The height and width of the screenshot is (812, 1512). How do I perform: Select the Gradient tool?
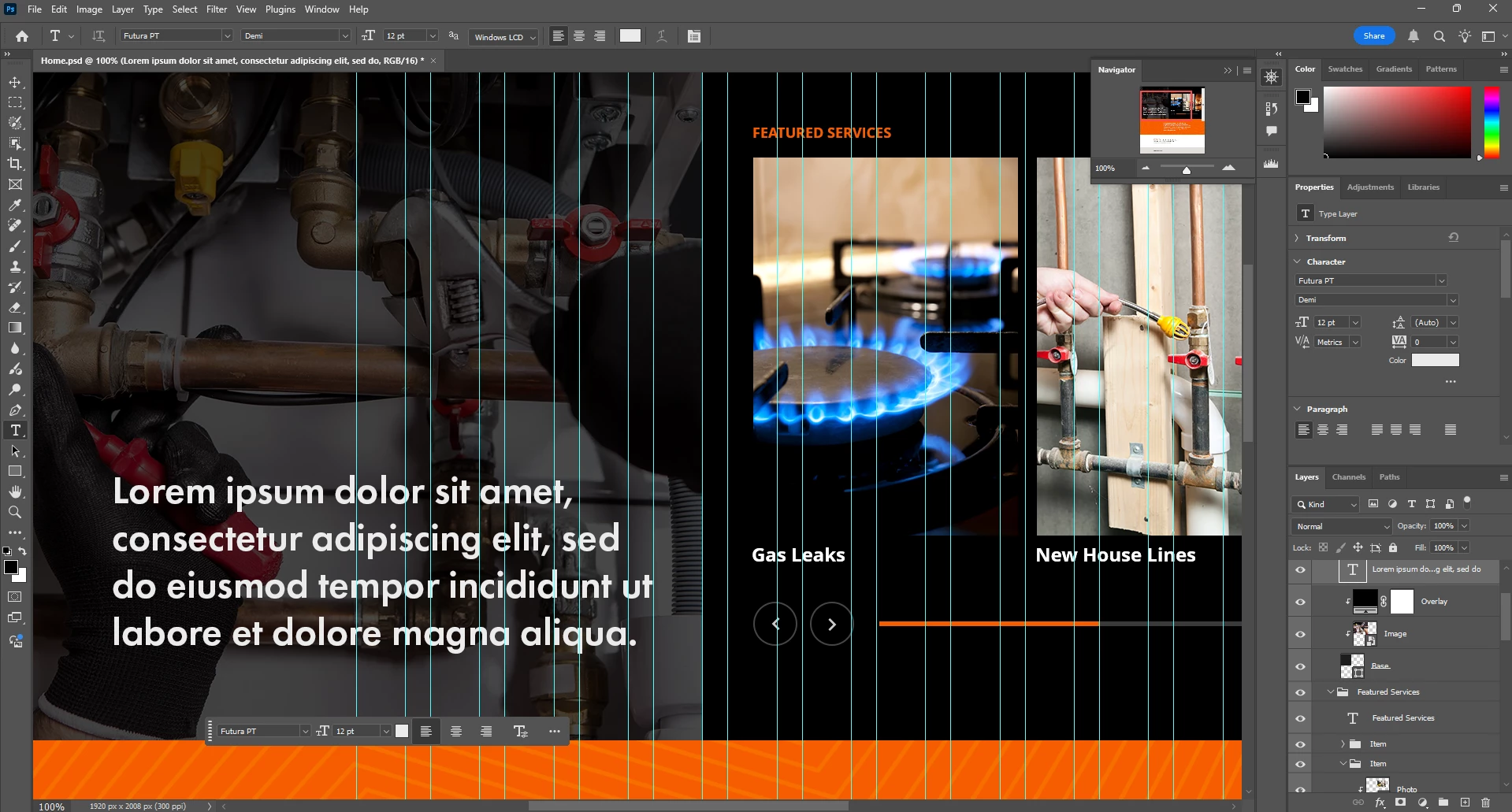coord(15,328)
